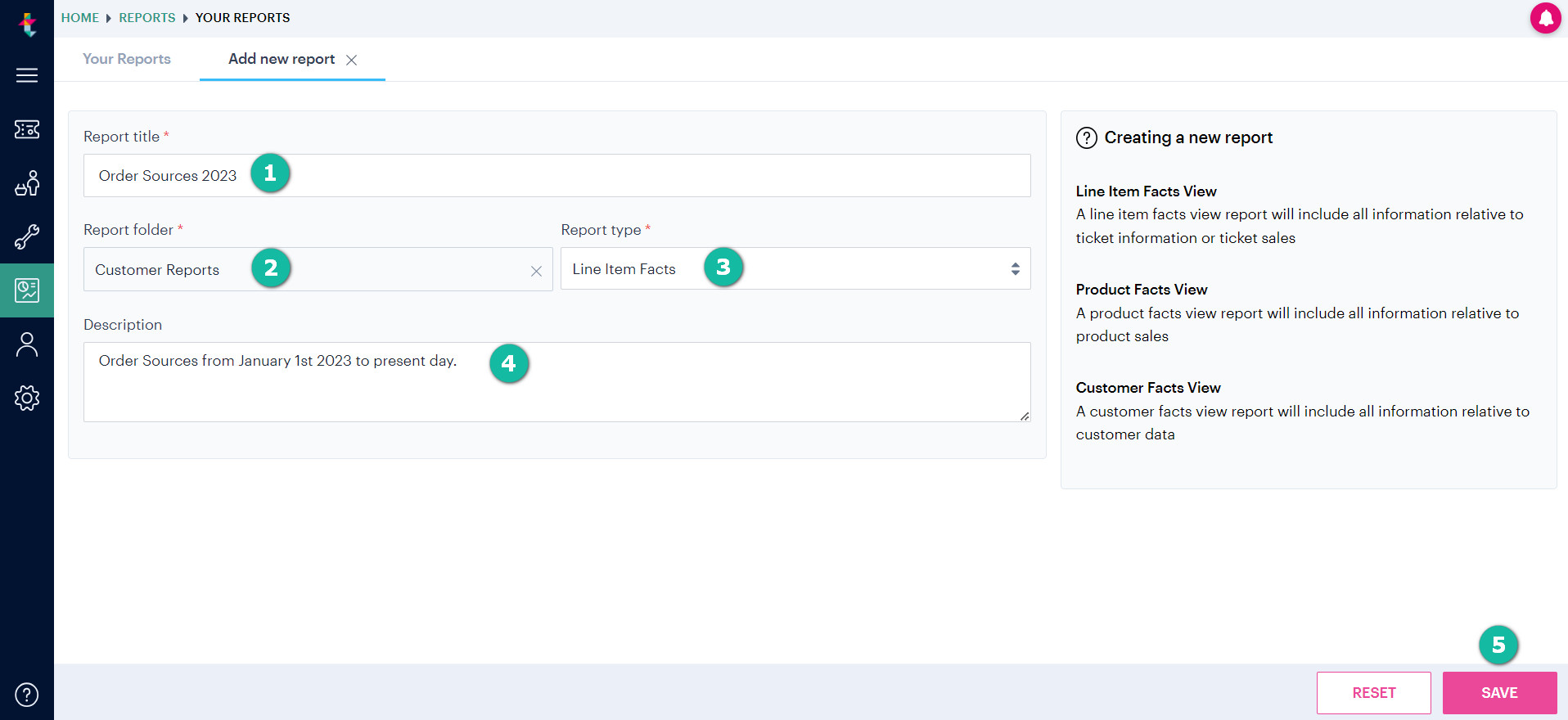The image size is (1568, 720).
Task: Open the Report folder dropdown field
Action: (318, 269)
